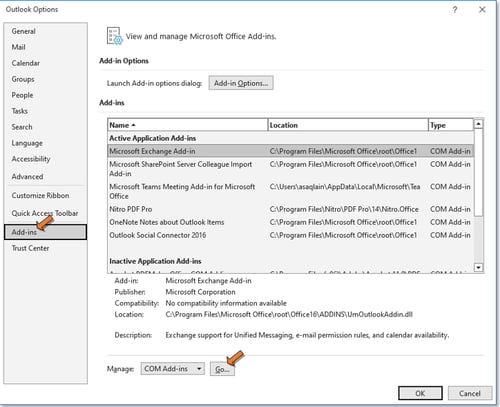Screen dimensions: 500x407
Task: Open the Trust Center category
Action: coord(30,248)
